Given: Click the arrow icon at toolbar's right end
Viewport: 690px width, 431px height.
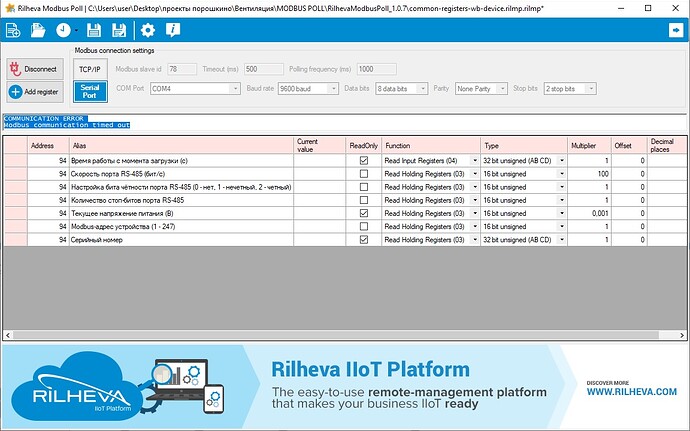Looking at the screenshot, I should 675,31.
